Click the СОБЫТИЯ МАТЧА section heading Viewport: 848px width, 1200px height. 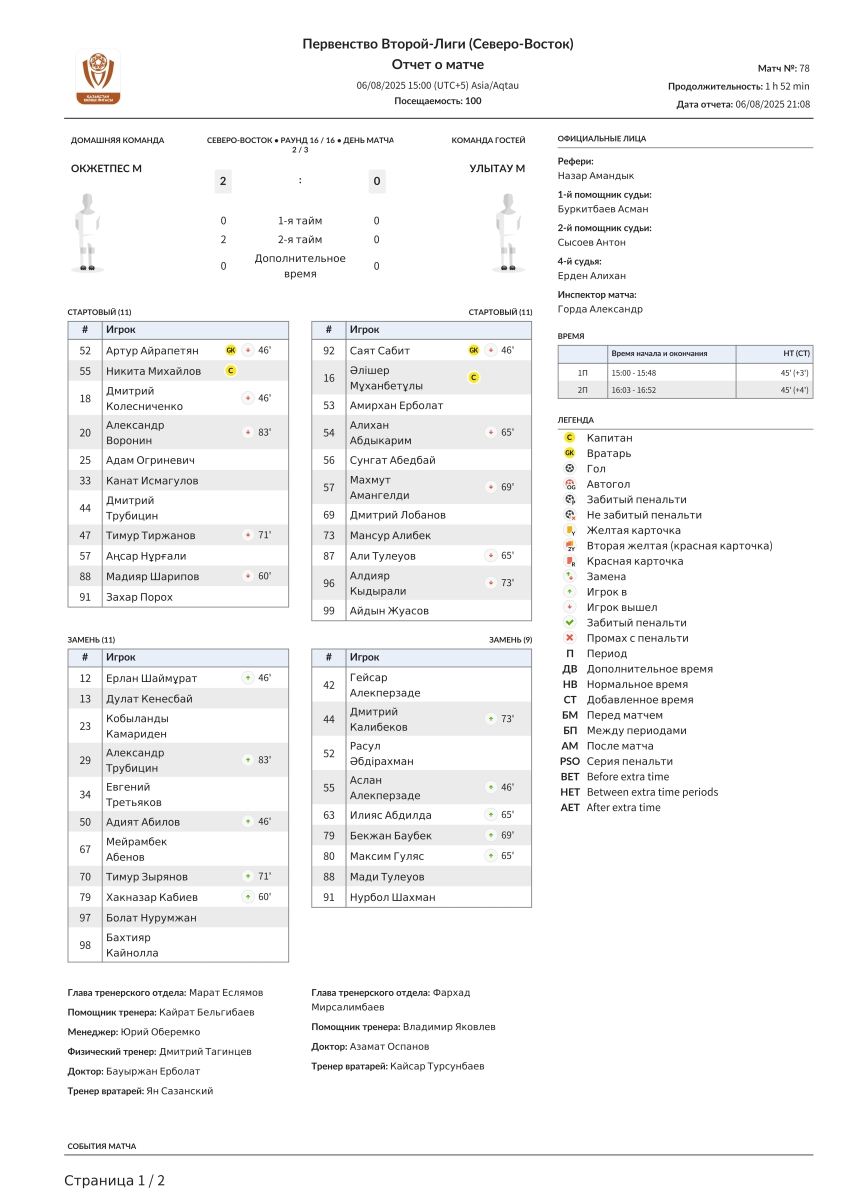click(x=102, y=1146)
